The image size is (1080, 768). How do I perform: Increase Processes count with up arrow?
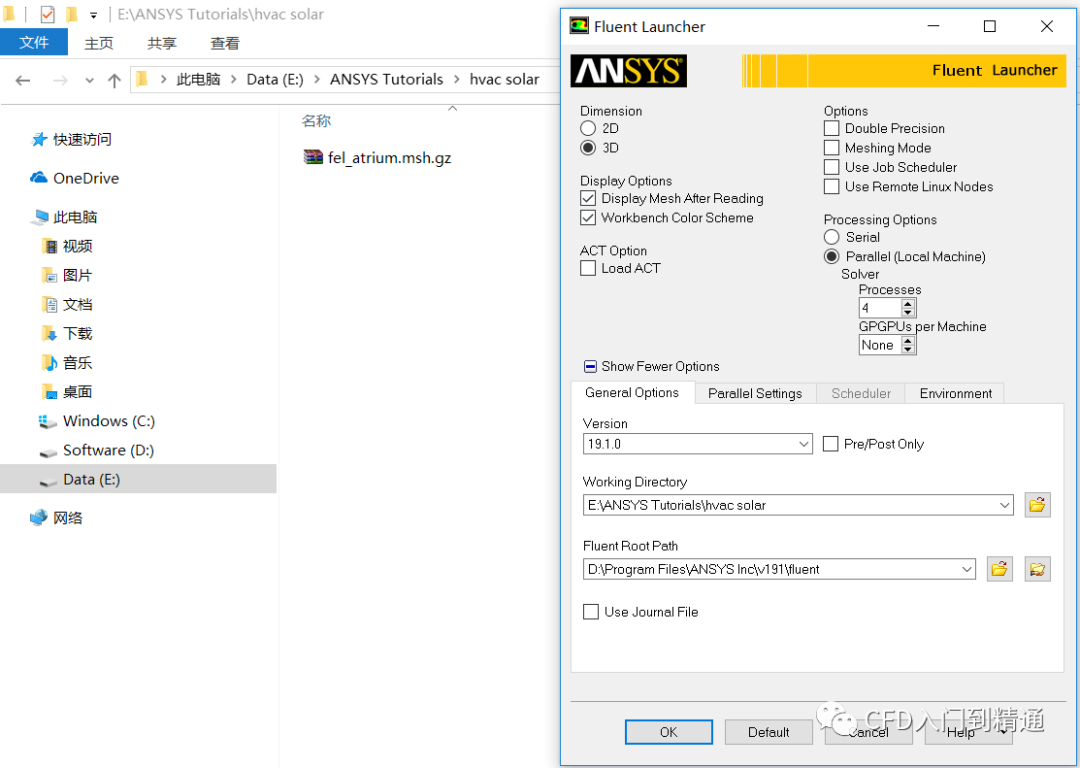coord(908,304)
